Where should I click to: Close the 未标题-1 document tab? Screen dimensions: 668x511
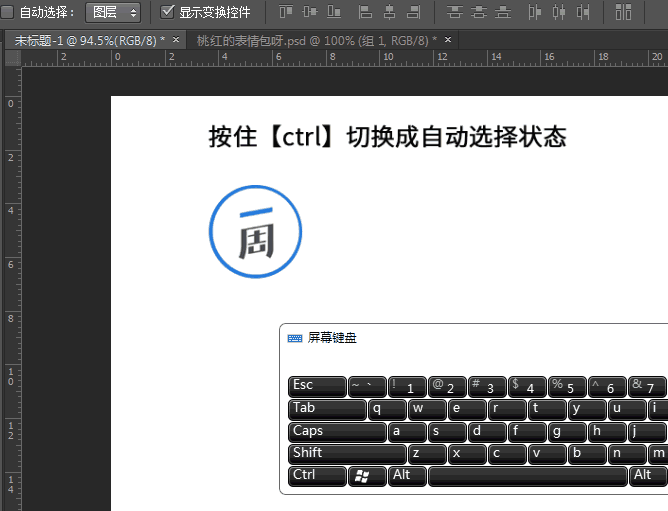(176, 40)
